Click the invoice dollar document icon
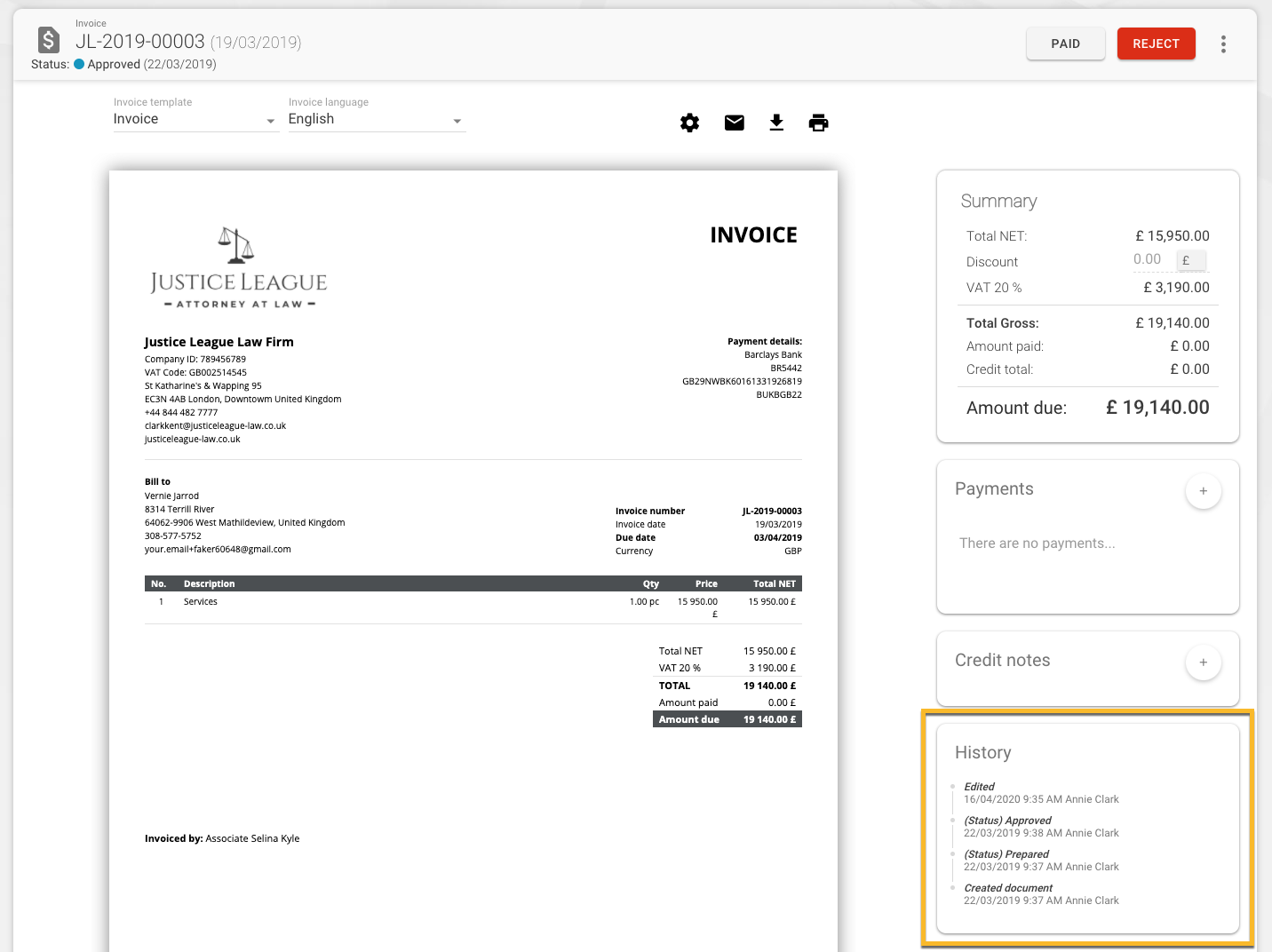The image size is (1272, 952). (49, 40)
